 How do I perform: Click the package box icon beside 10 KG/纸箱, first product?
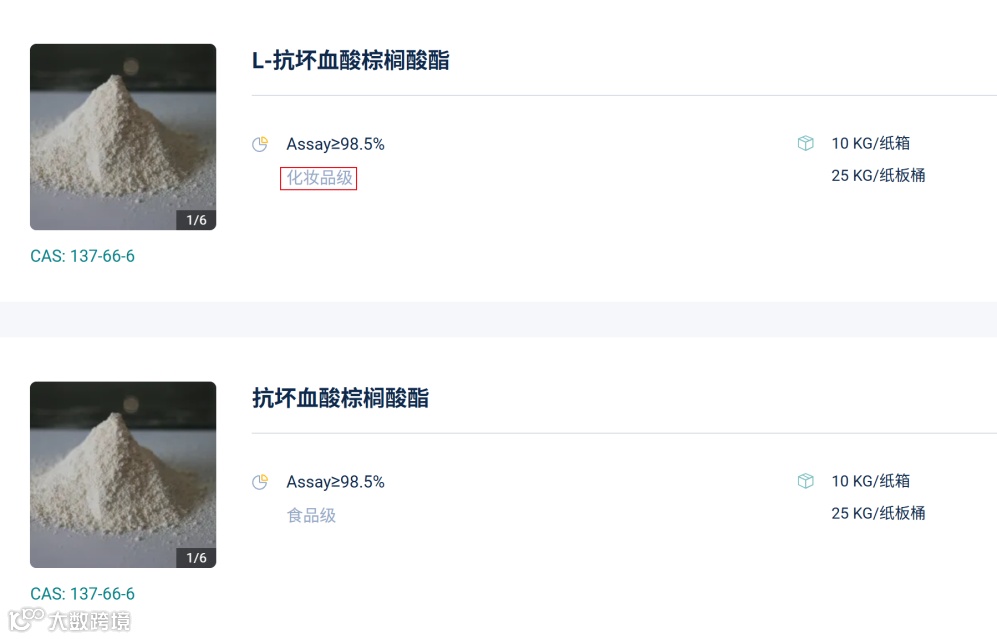806,143
